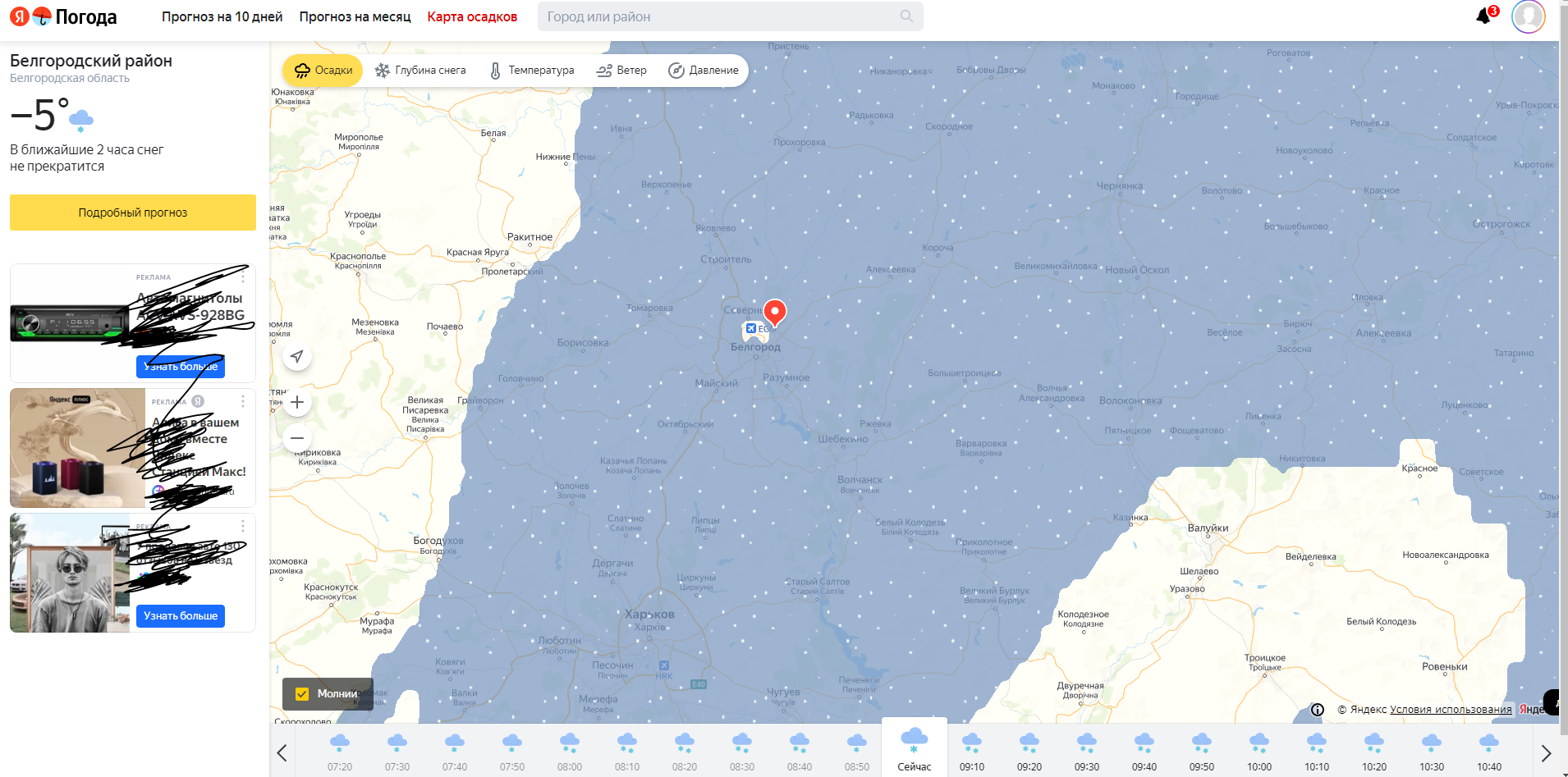1568x777 pixels.
Task: Switch to the Глубина снега layer
Action: pyautogui.click(x=420, y=71)
